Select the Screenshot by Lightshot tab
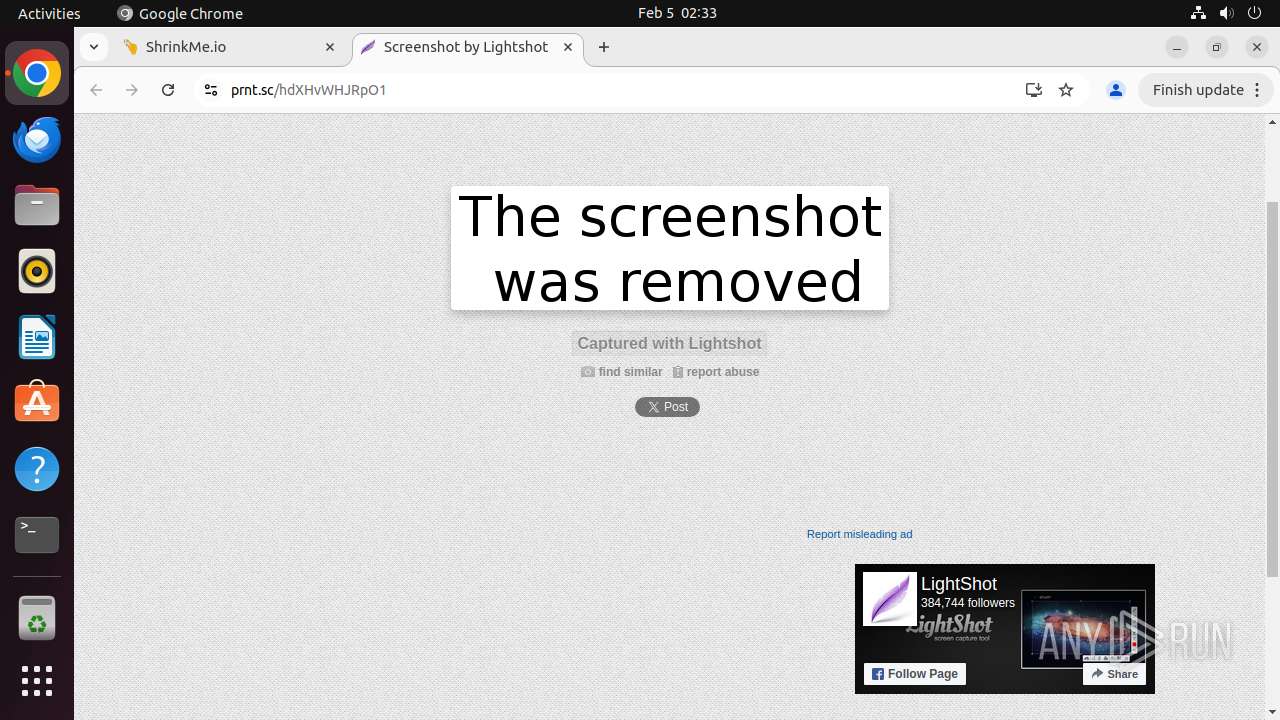The height and width of the screenshot is (720, 1280). (x=467, y=47)
